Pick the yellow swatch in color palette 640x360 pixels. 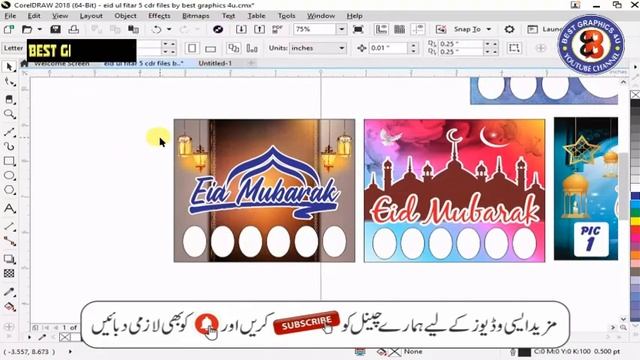(636, 221)
